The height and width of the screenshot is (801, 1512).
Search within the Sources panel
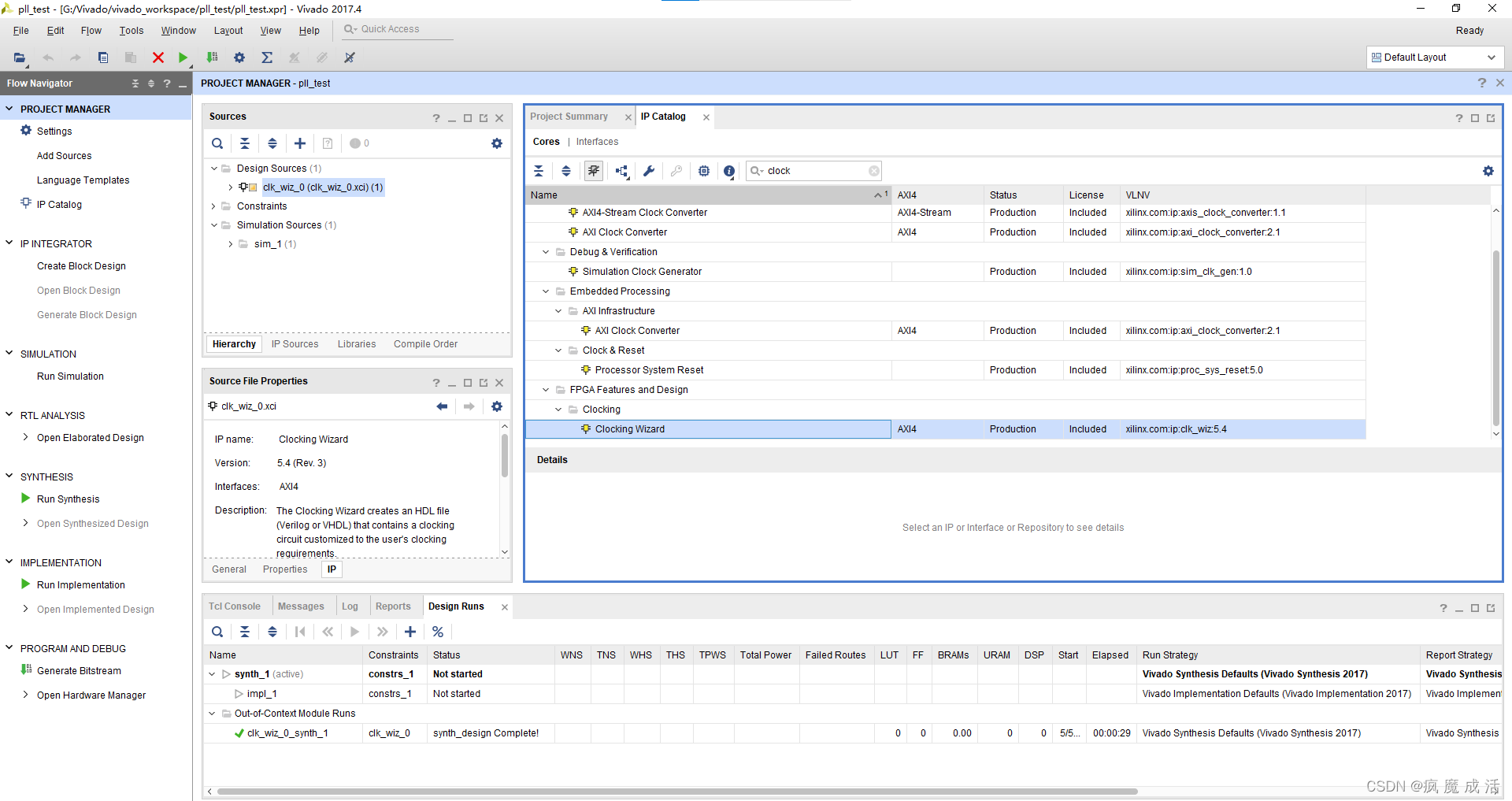pyautogui.click(x=217, y=143)
